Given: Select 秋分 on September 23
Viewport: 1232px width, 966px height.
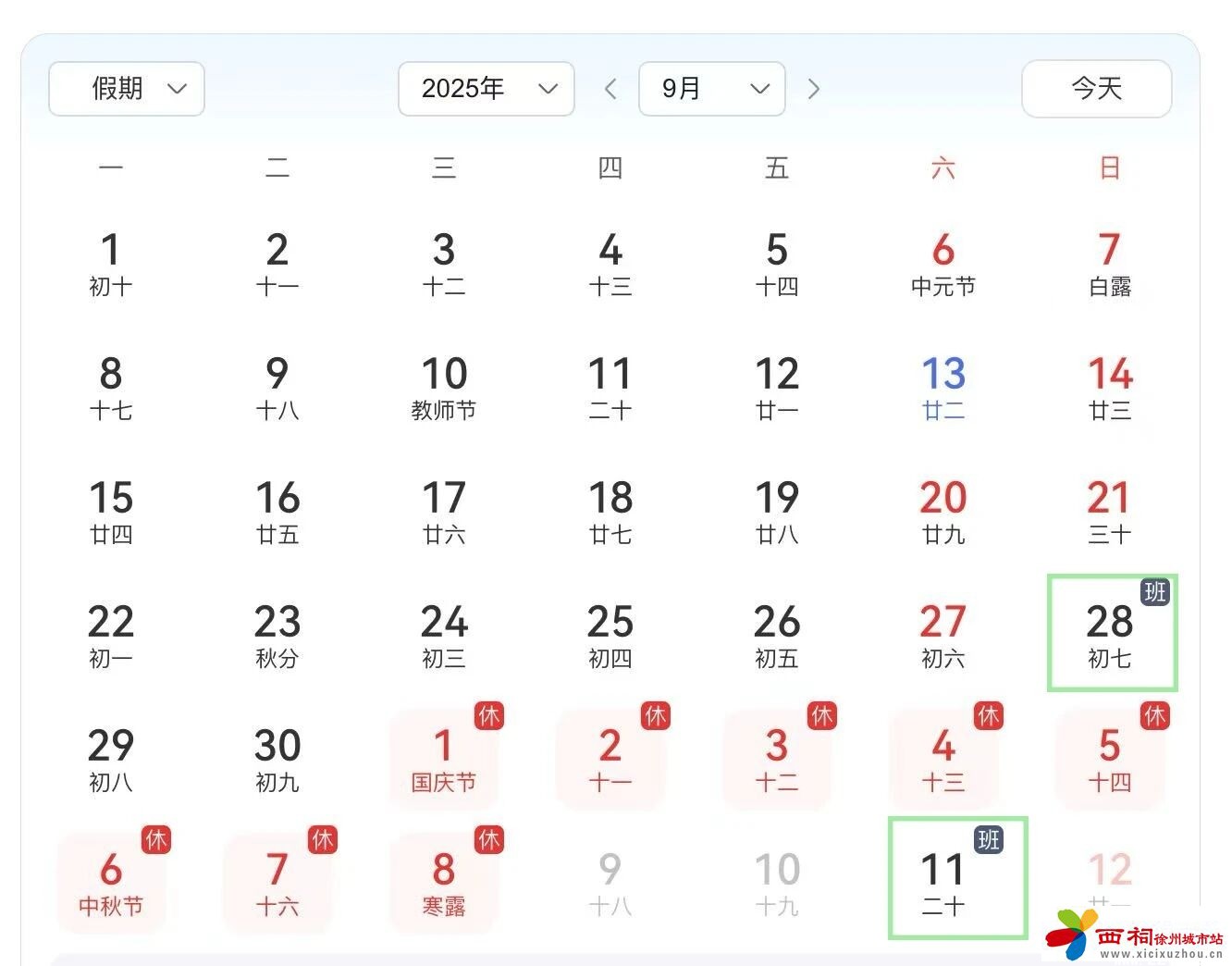Looking at the screenshot, I should (277, 634).
